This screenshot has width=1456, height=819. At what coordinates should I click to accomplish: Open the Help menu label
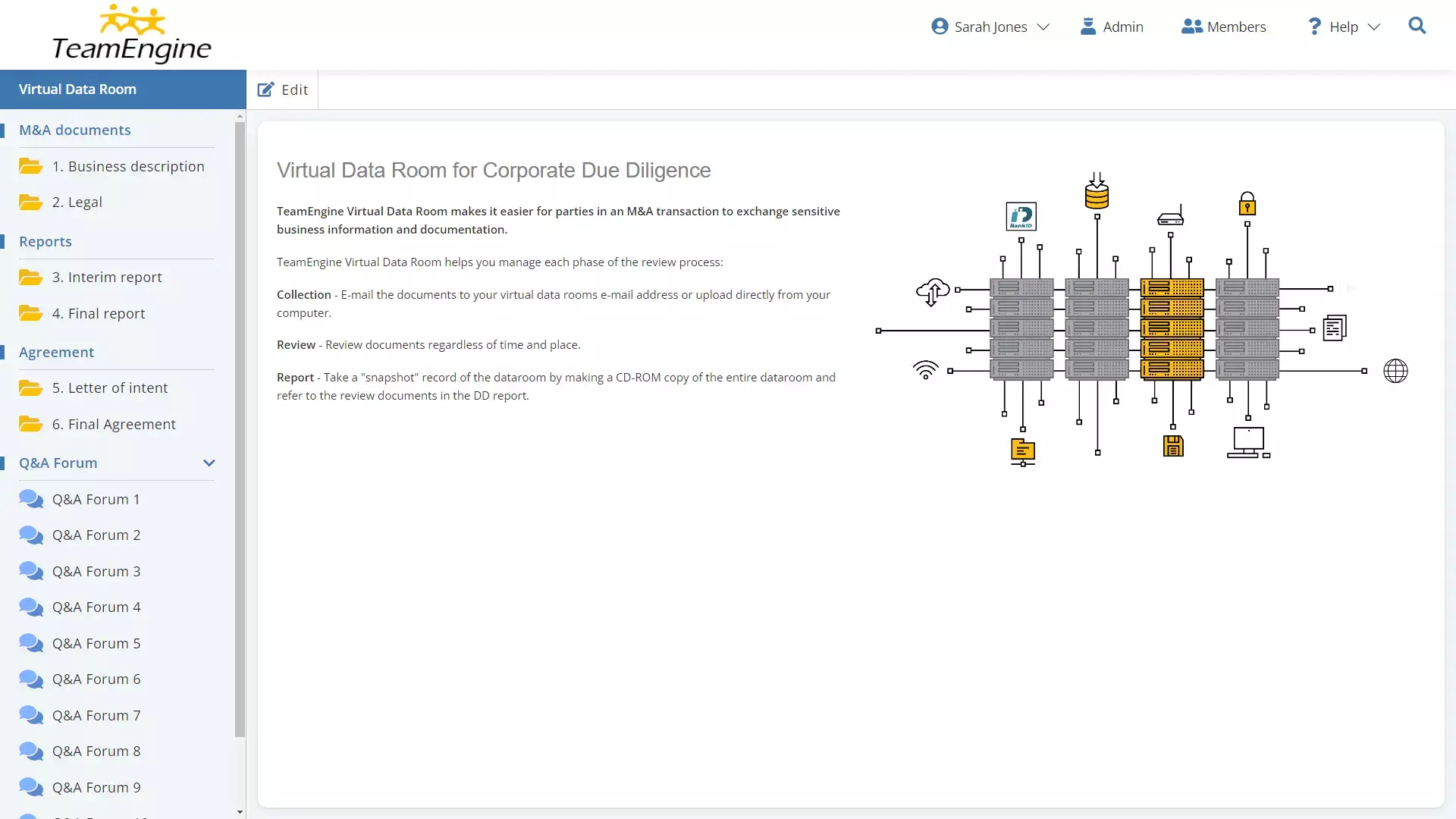[x=1344, y=27]
